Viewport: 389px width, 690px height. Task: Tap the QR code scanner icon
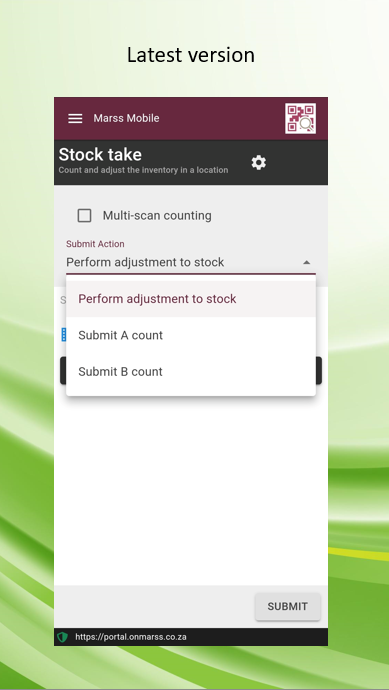(300, 118)
